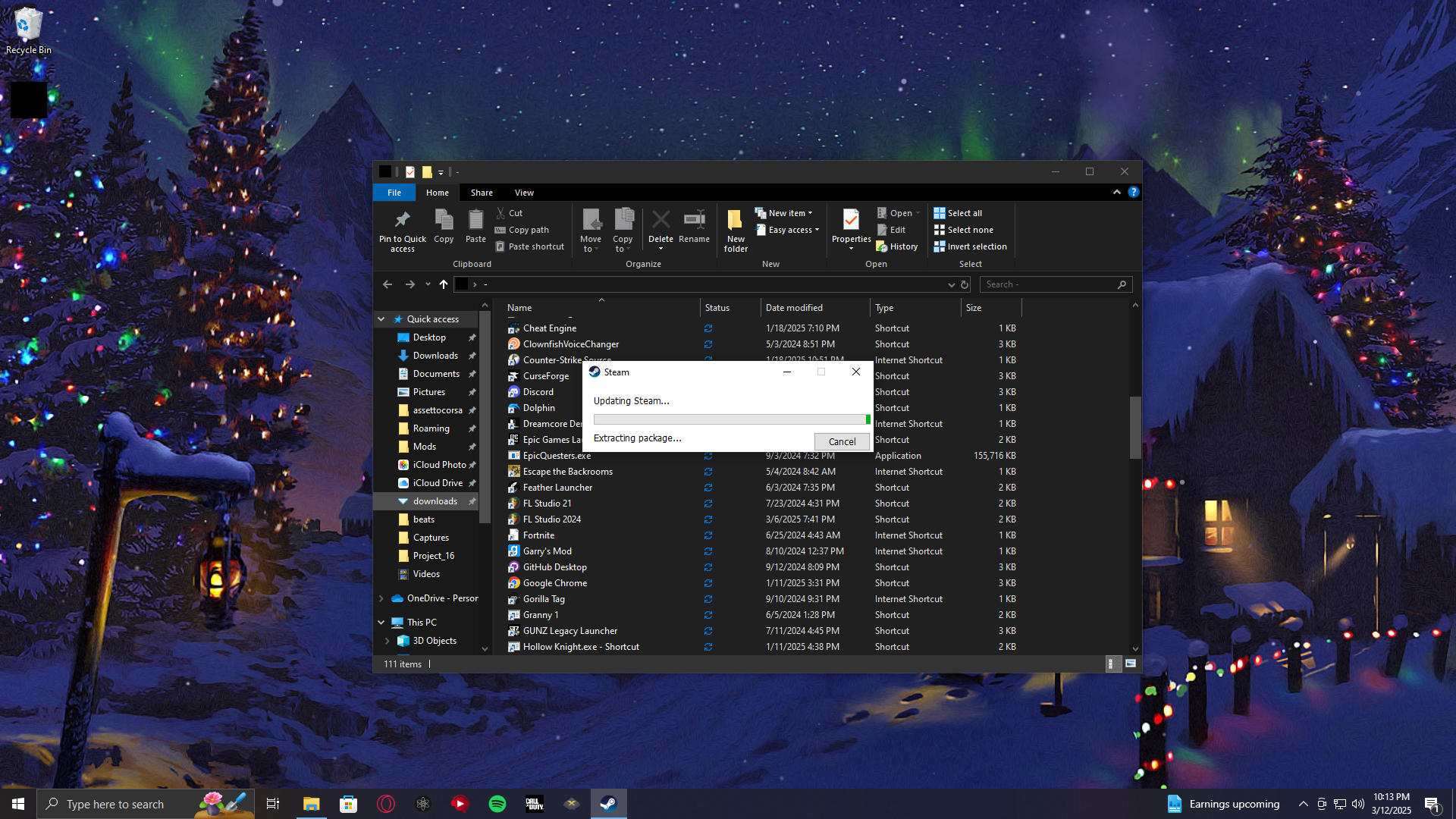Image resolution: width=1456 pixels, height=819 pixels.
Task: Click the Steam update progress bar
Action: pos(731,419)
